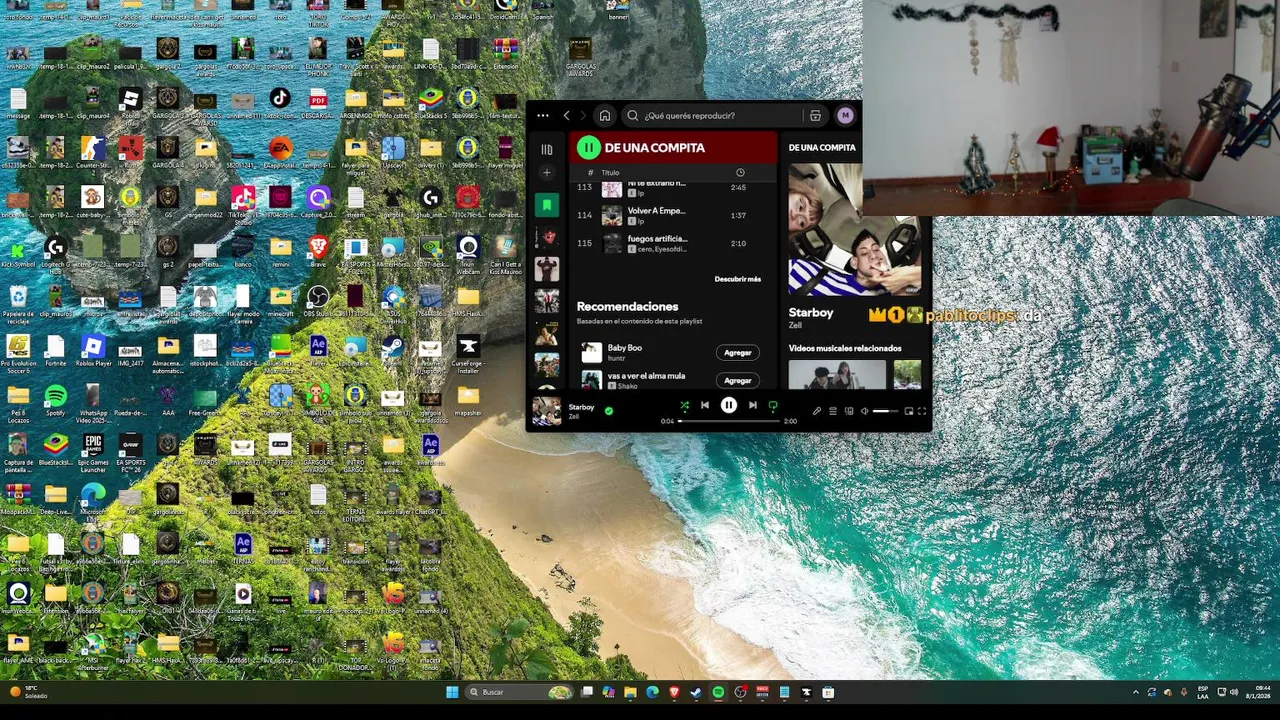Select the CurseForge Installer desktop icon
1280x720 pixels.
(468, 351)
